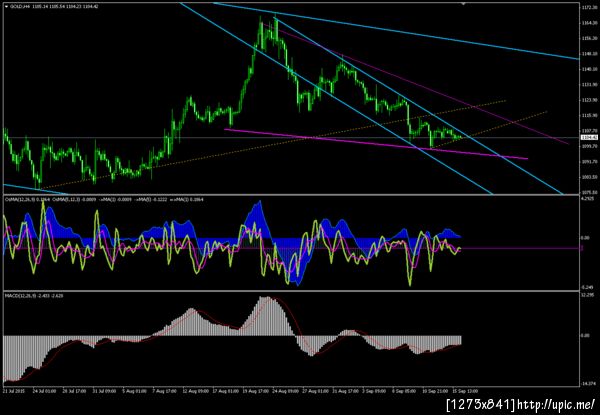The width and height of the screenshot is (600, 415).
Task: Click the 24 Aug 09:00 time axis label
Action: pos(283,391)
